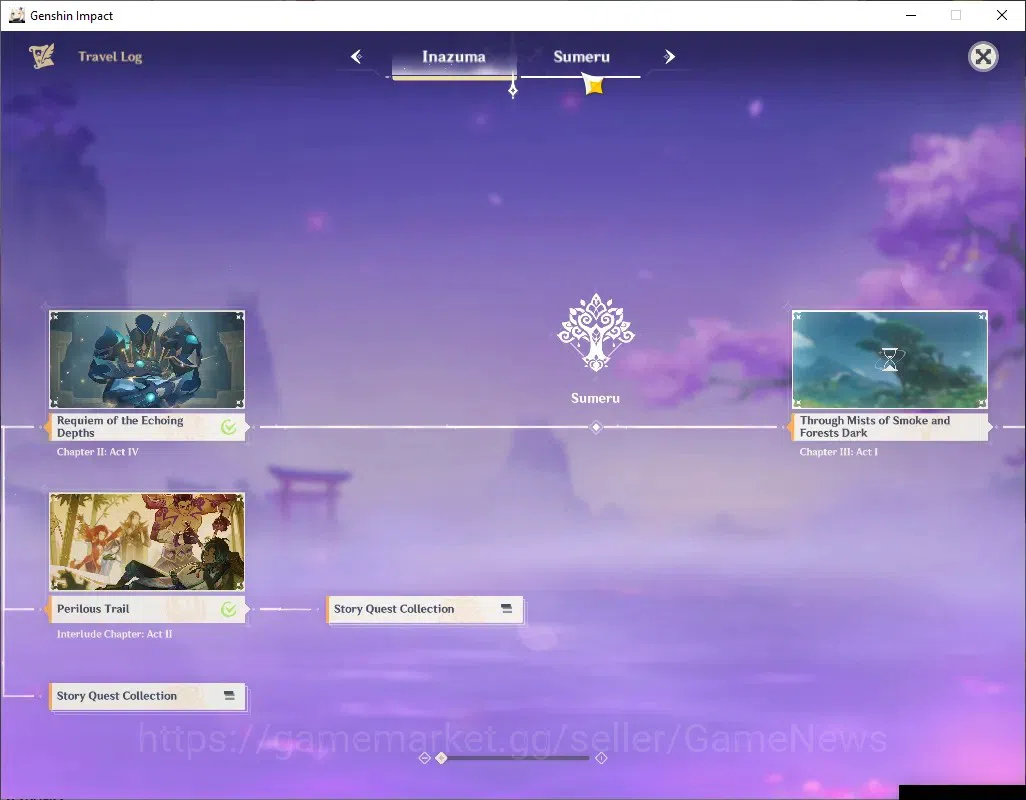Image resolution: width=1026 pixels, height=800 pixels.
Task: Open the Perilous Trail quest thumbnail
Action: coord(147,542)
